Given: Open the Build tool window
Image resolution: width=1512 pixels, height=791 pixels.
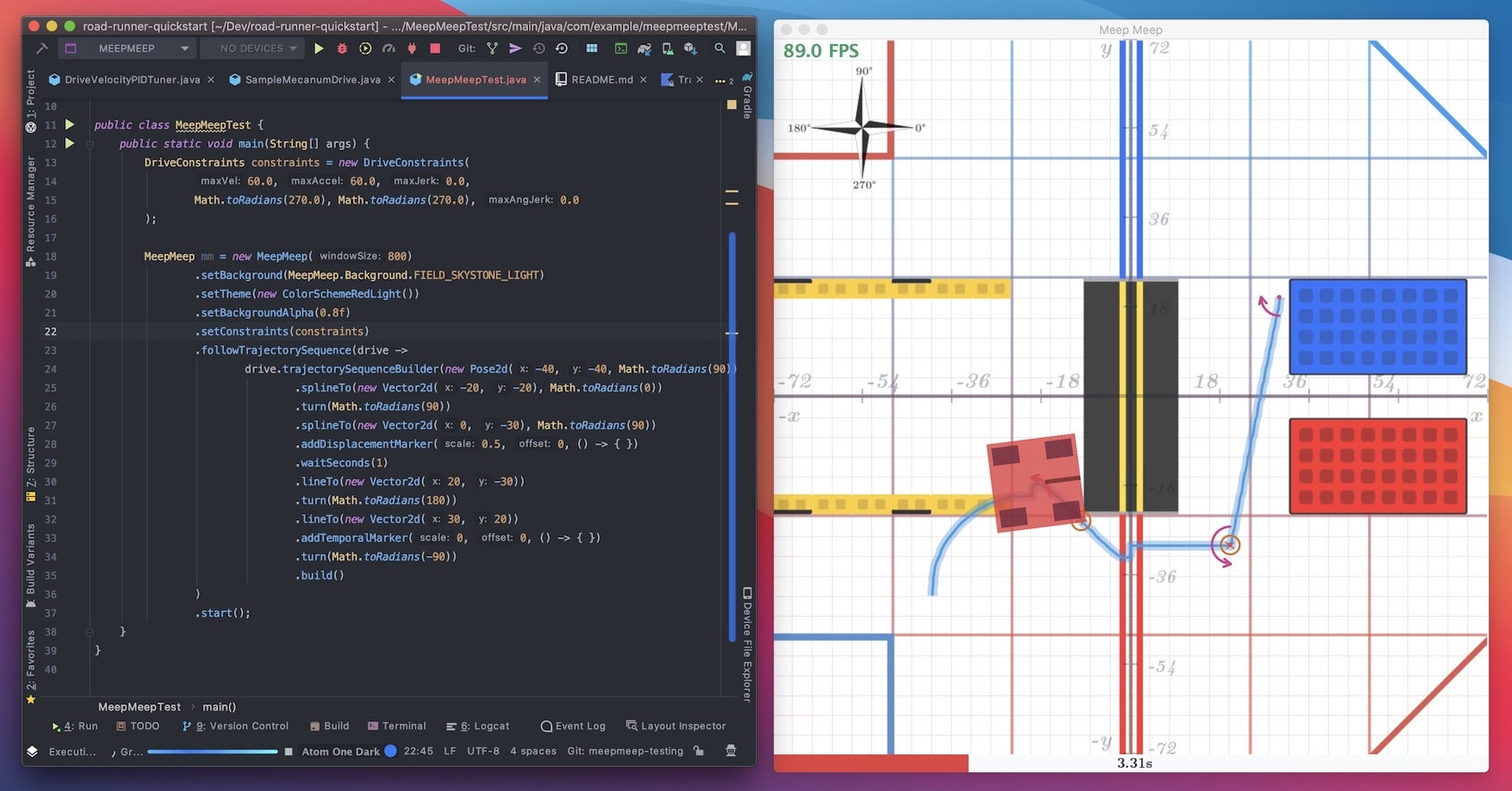Looking at the screenshot, I should (x=329, y=726).
